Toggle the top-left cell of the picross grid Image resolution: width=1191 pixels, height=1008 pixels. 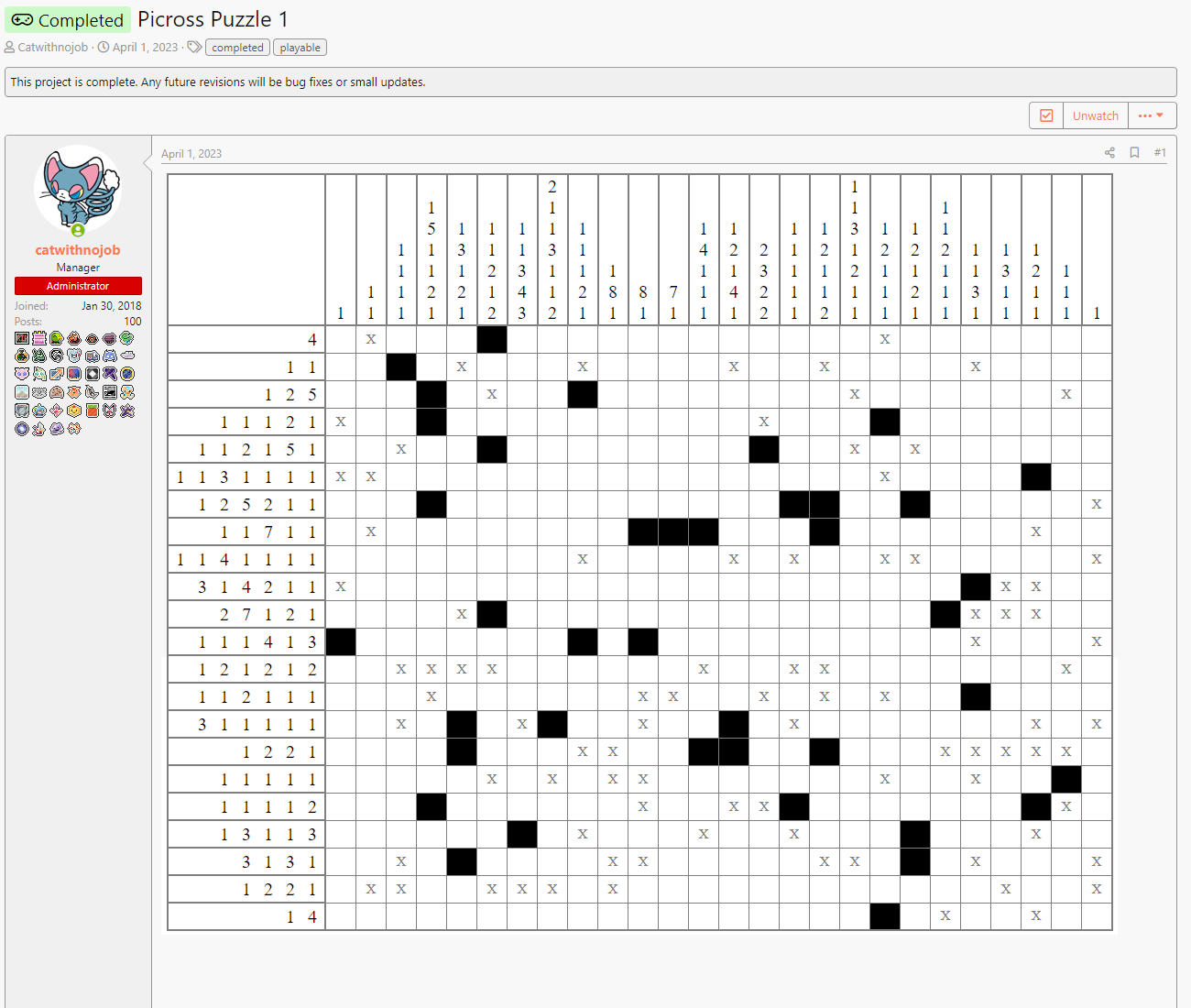341,339
